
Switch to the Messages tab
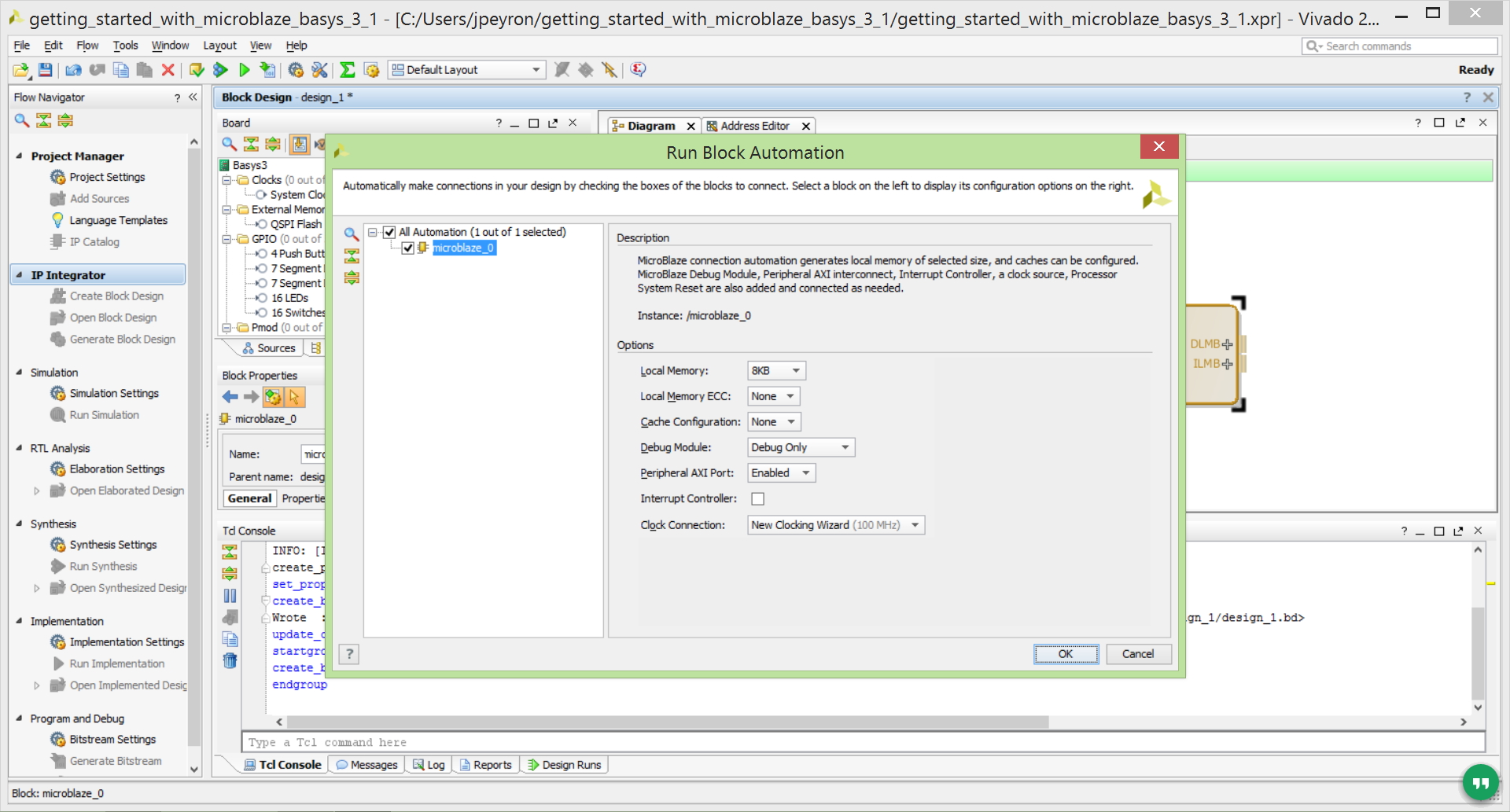(x=366, y=765)
